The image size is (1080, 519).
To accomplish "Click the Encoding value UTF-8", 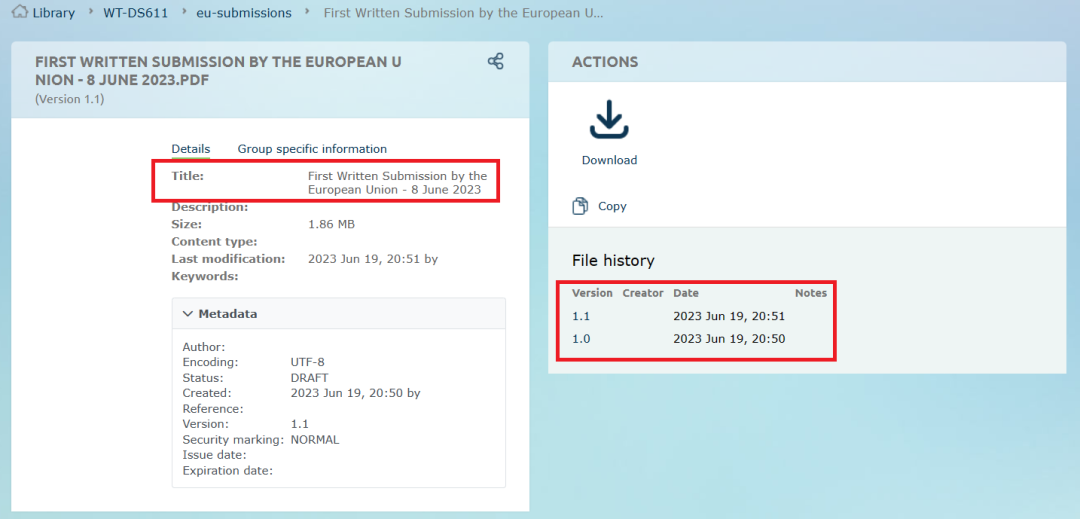I will click(x=308, y=363).
